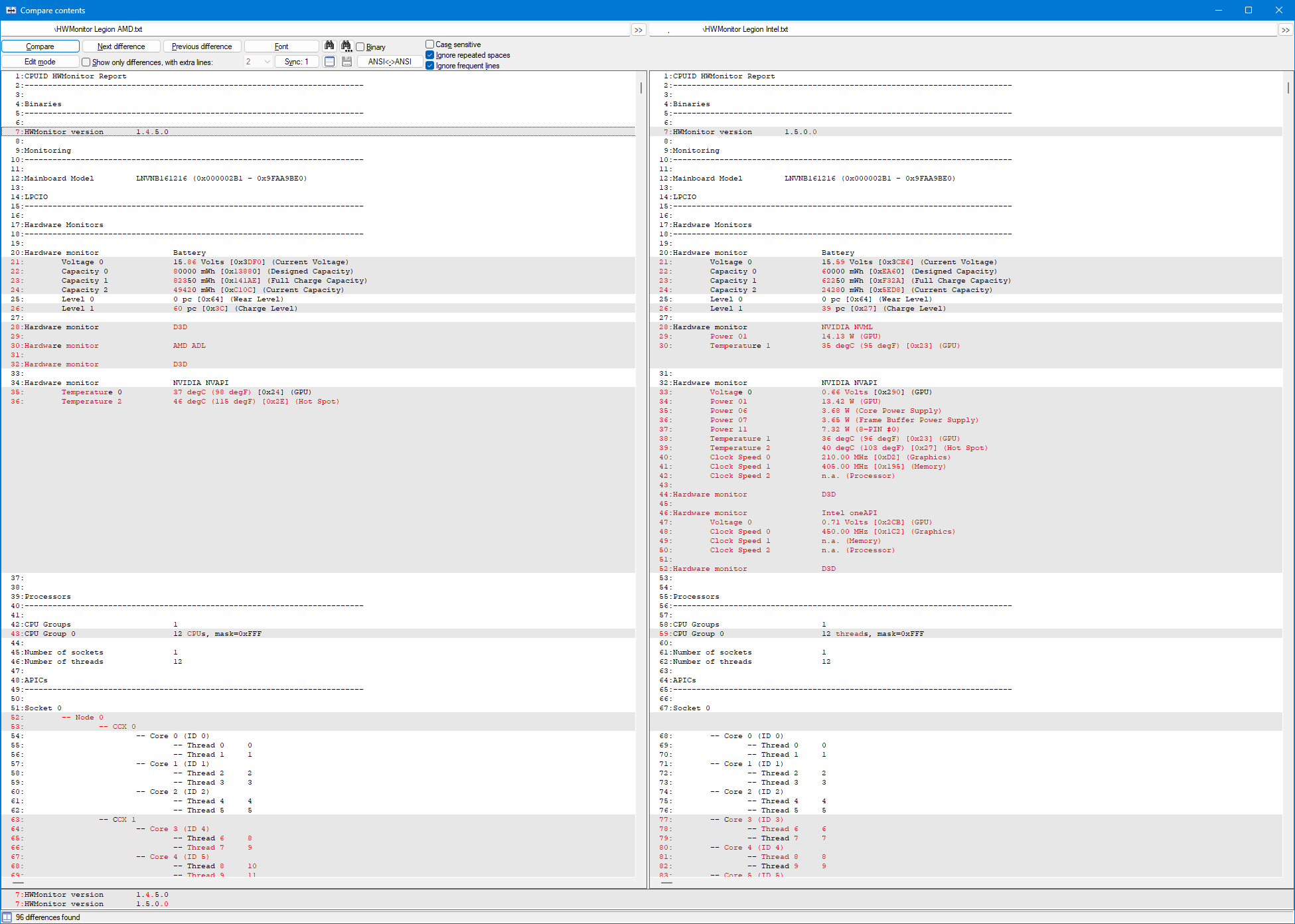The image size is (1295, 924).
Task: Click left line 39 'Processors' heading
Action: [x=319, y=596]
